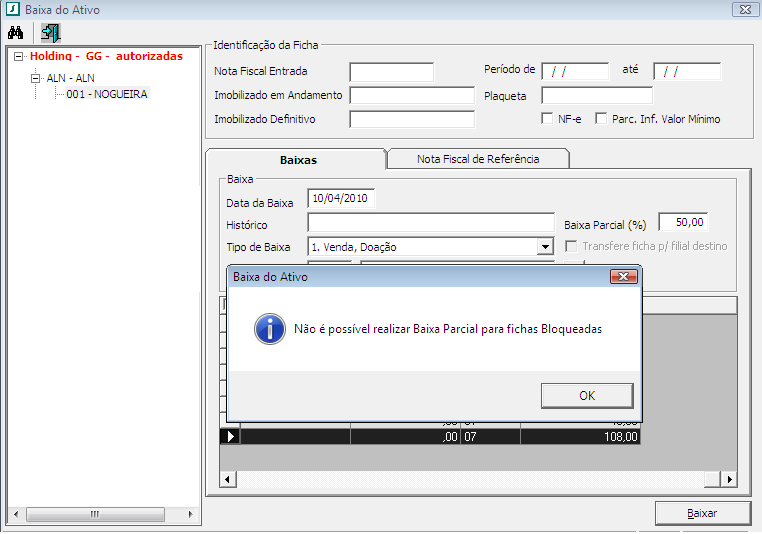Click the exit door toolbar icon
Image resolution: width=762 pixels, height=534 pixels.
51,33
